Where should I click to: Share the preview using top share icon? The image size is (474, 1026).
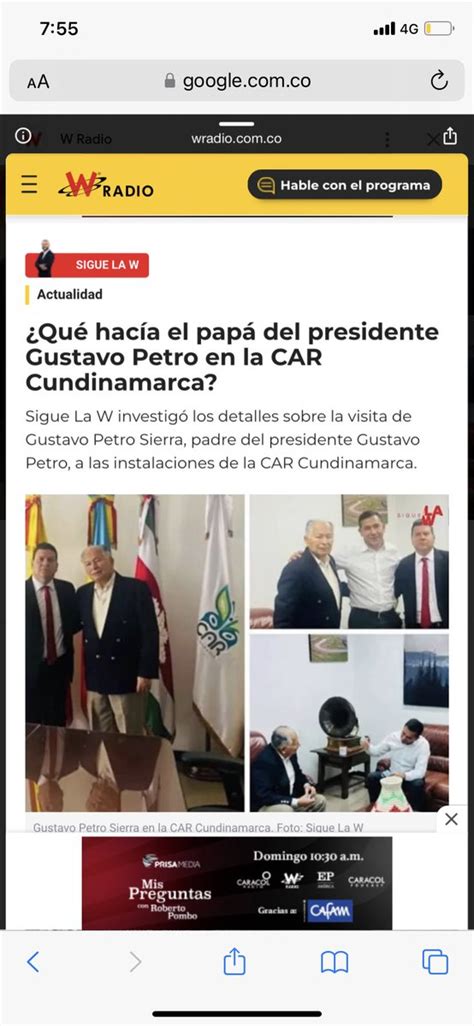[x=450, y=135]
